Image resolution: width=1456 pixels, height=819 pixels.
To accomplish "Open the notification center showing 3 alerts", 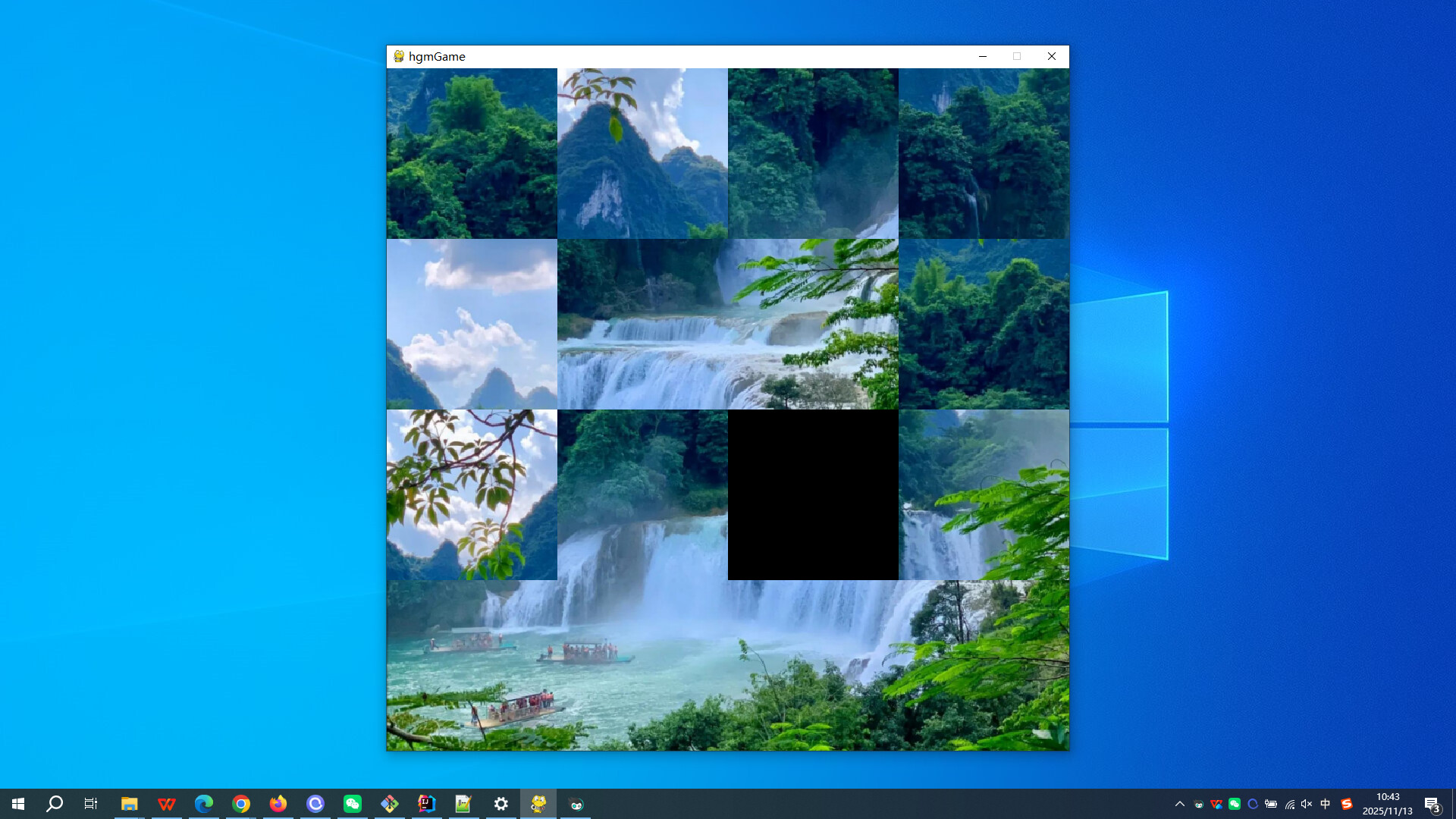I will pyautogui.click(x=1432, y=803).
